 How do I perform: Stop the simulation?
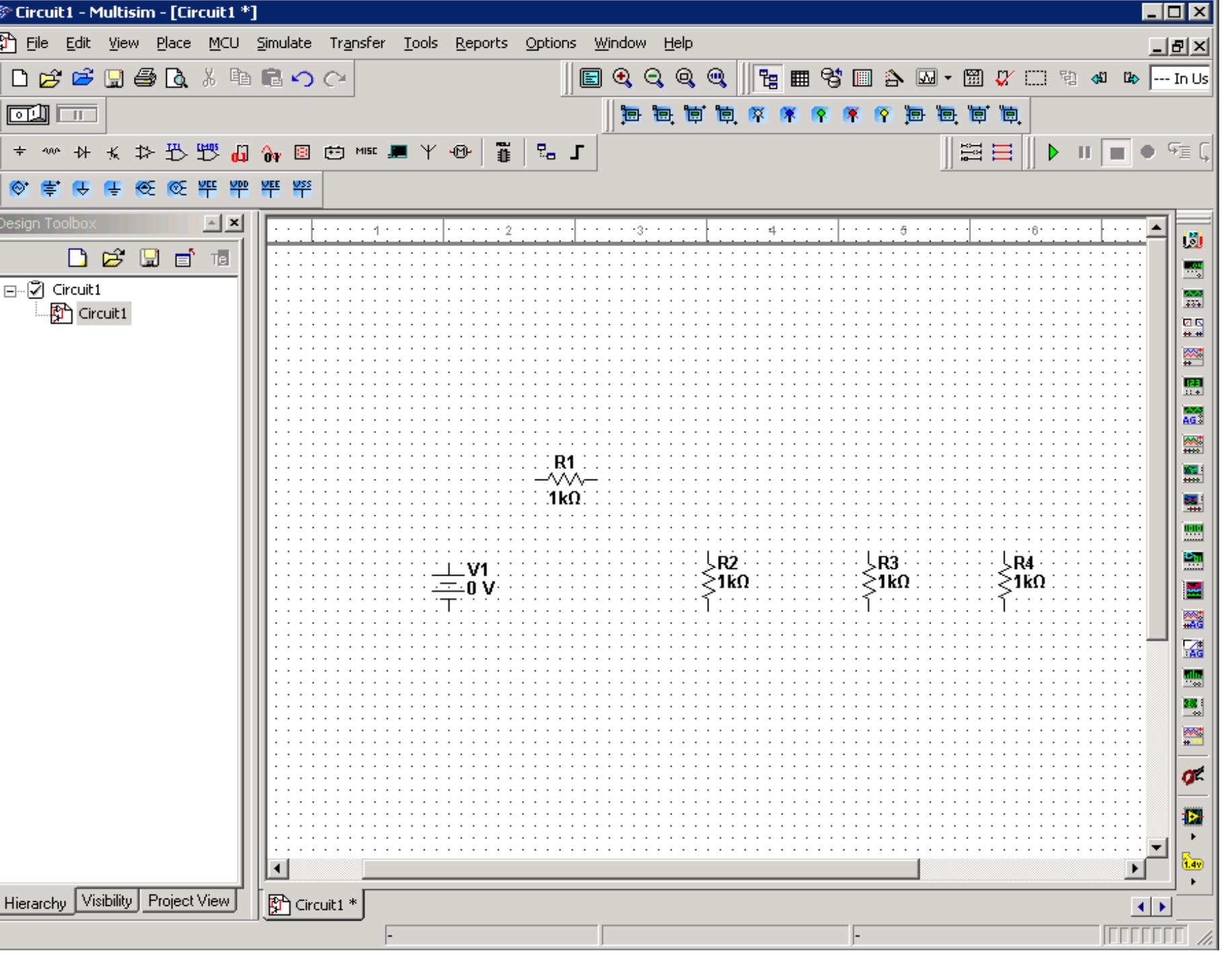click(1116, 153)
